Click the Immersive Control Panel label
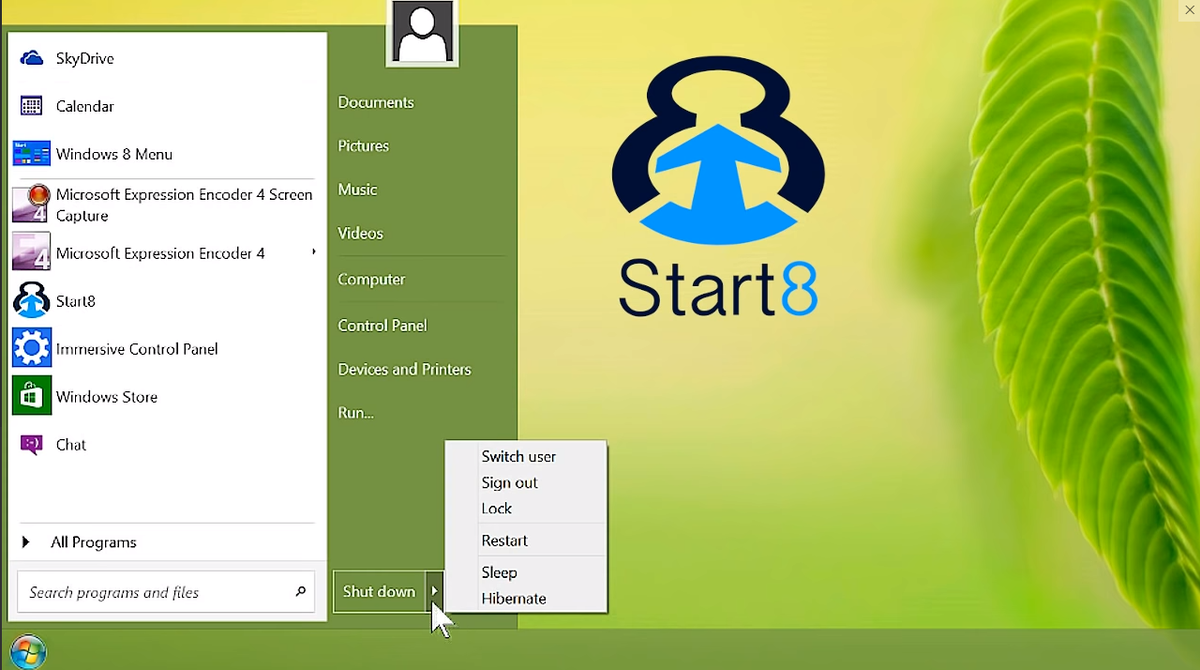The height and width of the screenshot is (670, 1200). coord(137,348)
